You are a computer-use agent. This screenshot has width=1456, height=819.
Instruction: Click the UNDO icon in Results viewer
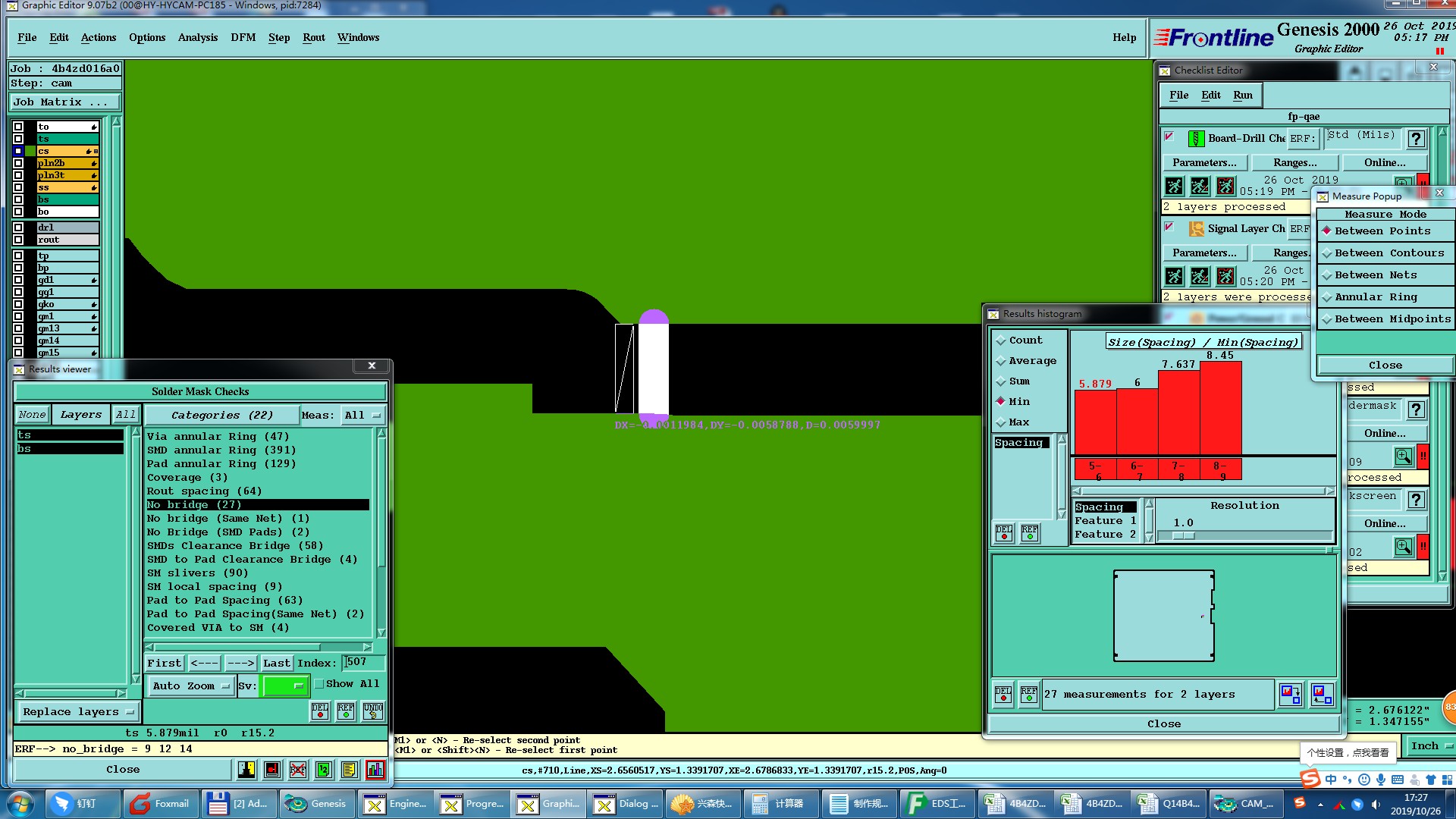373,711
